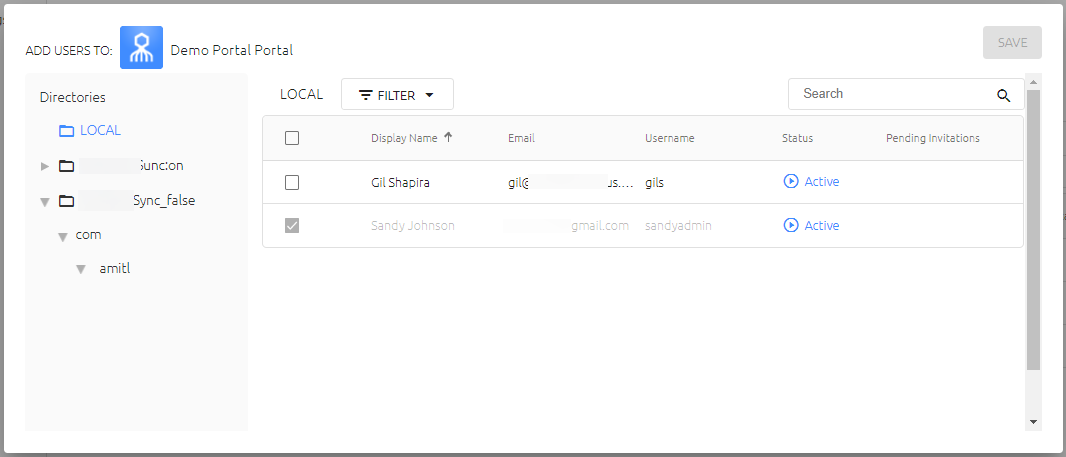Click the SAVE button
The height and width of the screenshot is (457, 1066).
(x=1012, y=43)
